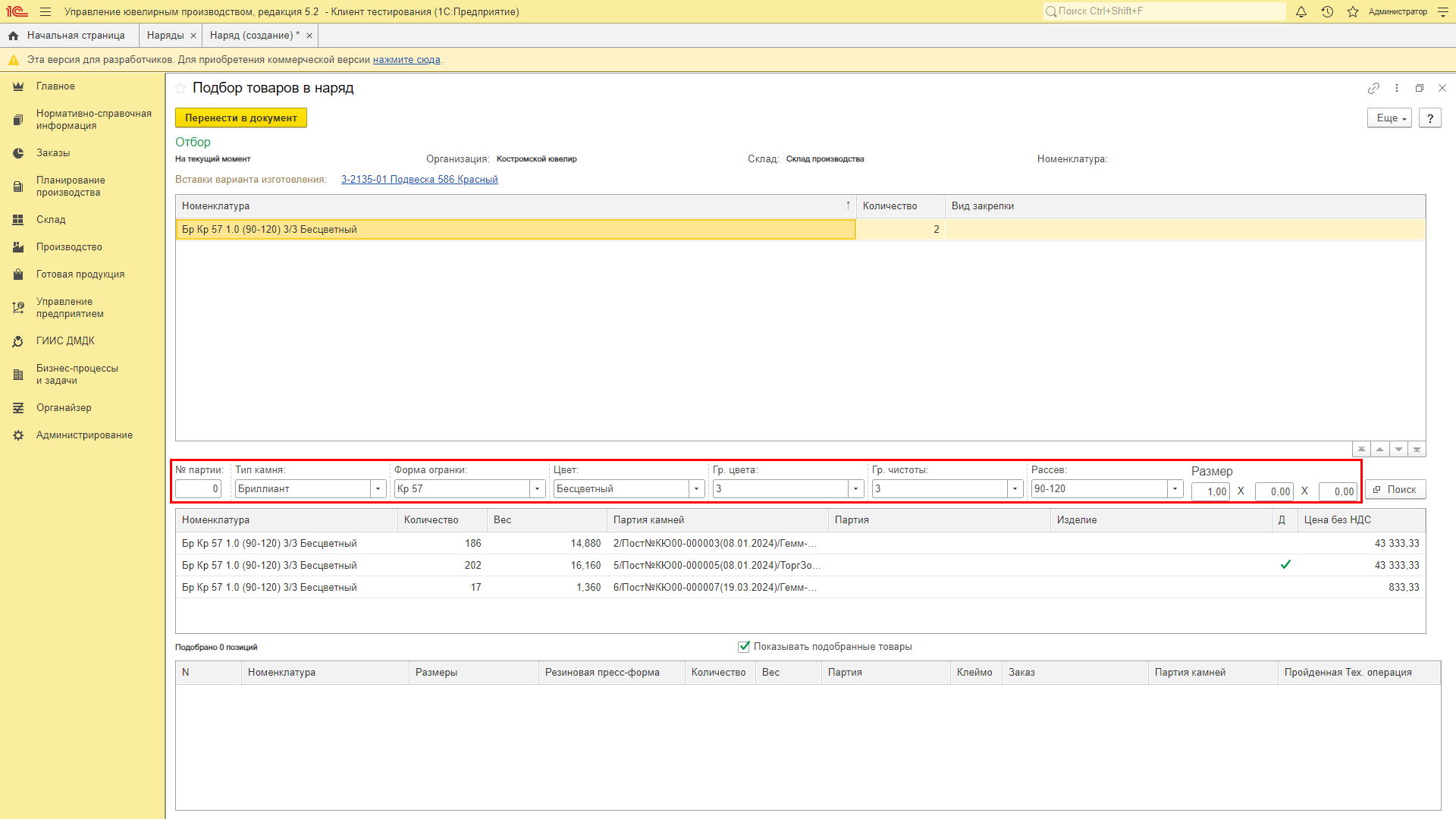
Task: Expand the Тип камня dropdown
Action: pyautogui.click(x=378, y=489)
